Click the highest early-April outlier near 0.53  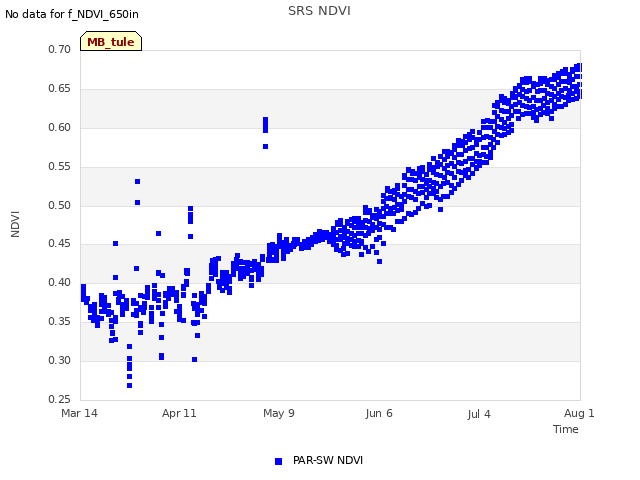(x=138, y=182)
